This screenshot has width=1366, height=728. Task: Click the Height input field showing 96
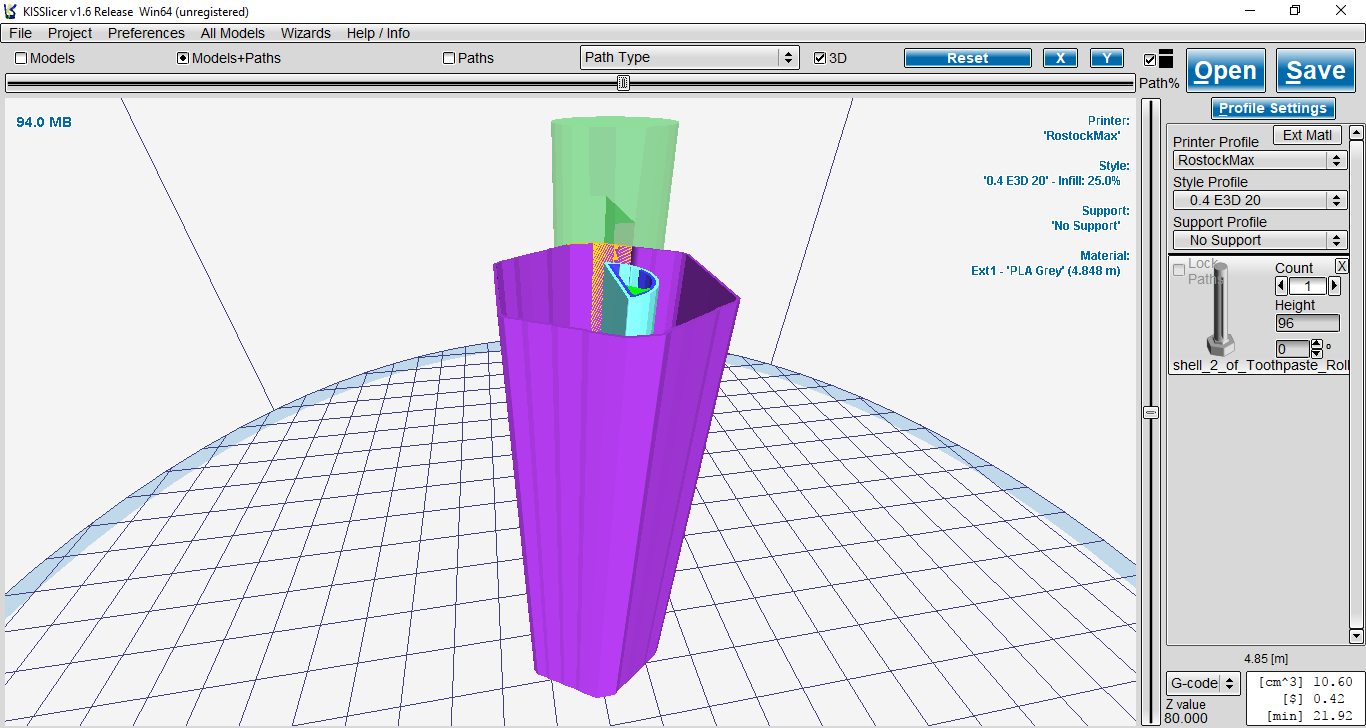pos(1307,323)
